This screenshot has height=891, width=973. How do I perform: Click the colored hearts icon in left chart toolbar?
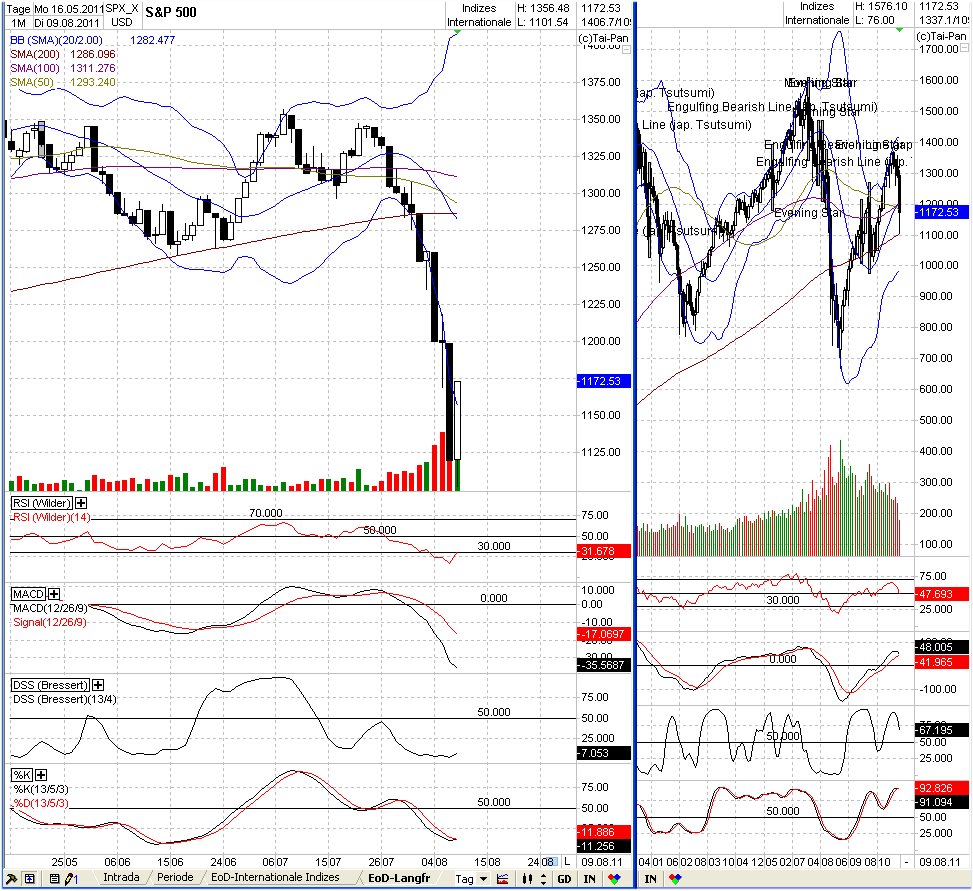pos(614,879)
